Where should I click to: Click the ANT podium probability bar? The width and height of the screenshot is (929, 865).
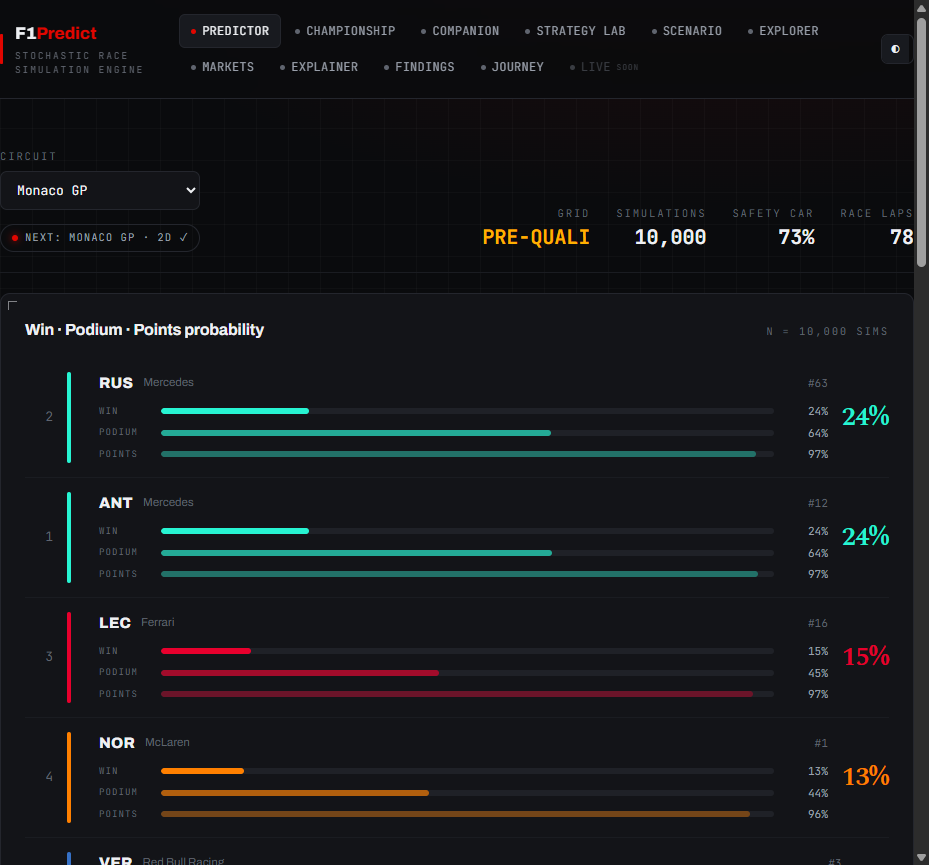point(467,553)
